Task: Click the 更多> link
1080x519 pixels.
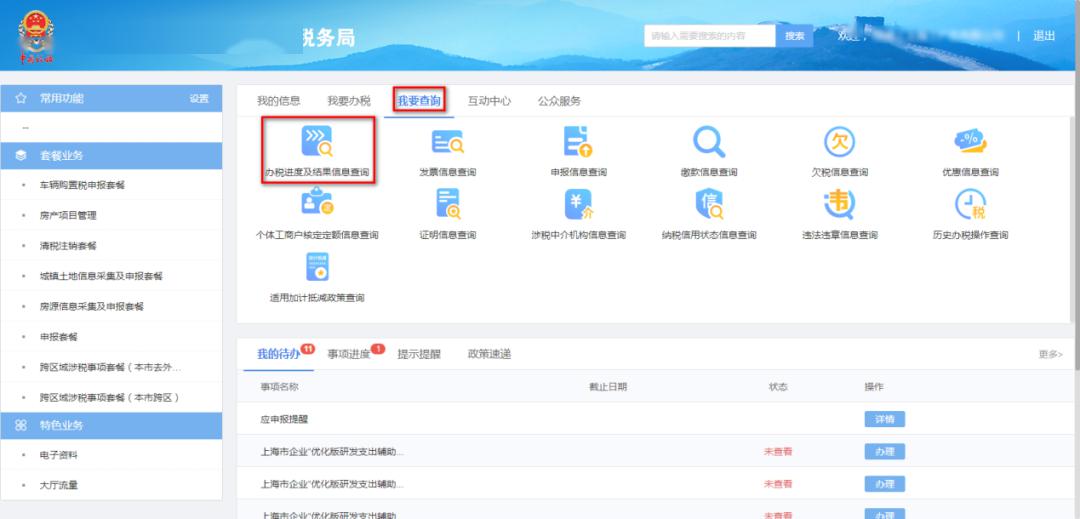Action: click(x=1050, y=354)
